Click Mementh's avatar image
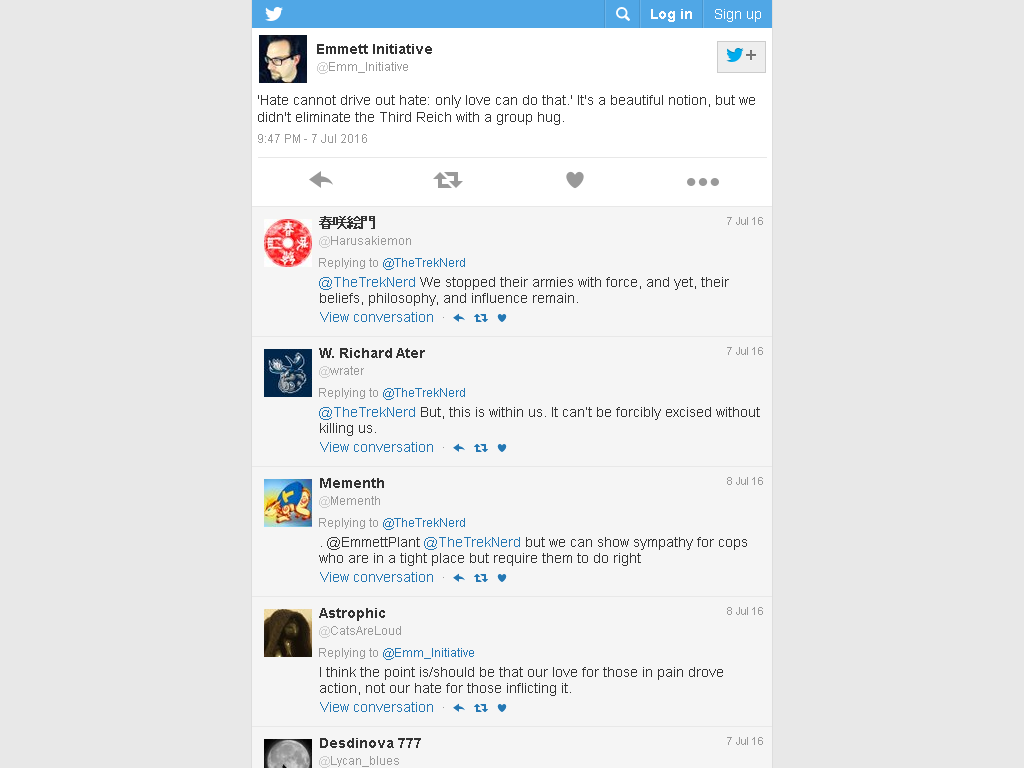 tap(288, 503)
